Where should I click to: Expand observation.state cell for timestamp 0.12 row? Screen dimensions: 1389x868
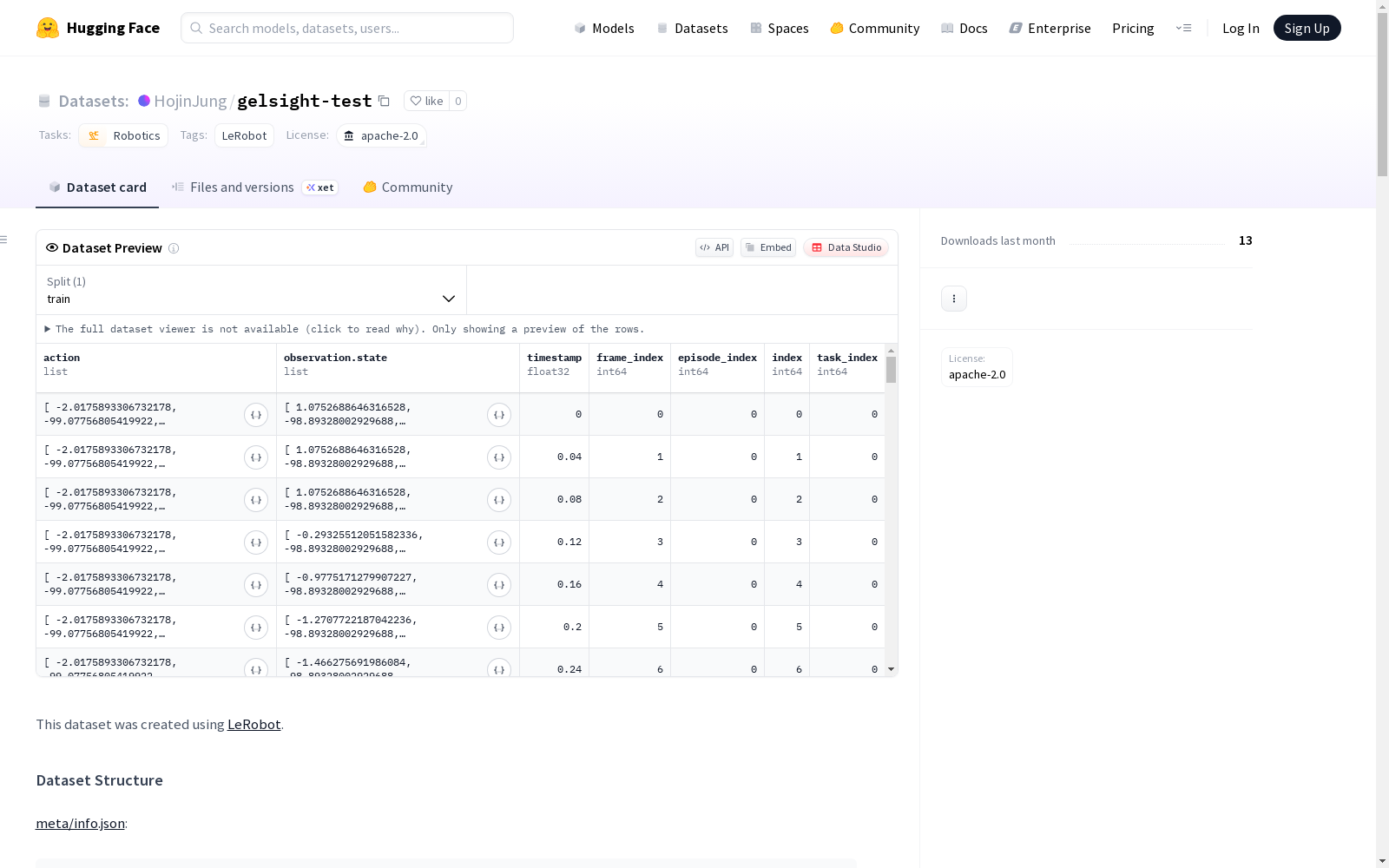pos(499,542)
